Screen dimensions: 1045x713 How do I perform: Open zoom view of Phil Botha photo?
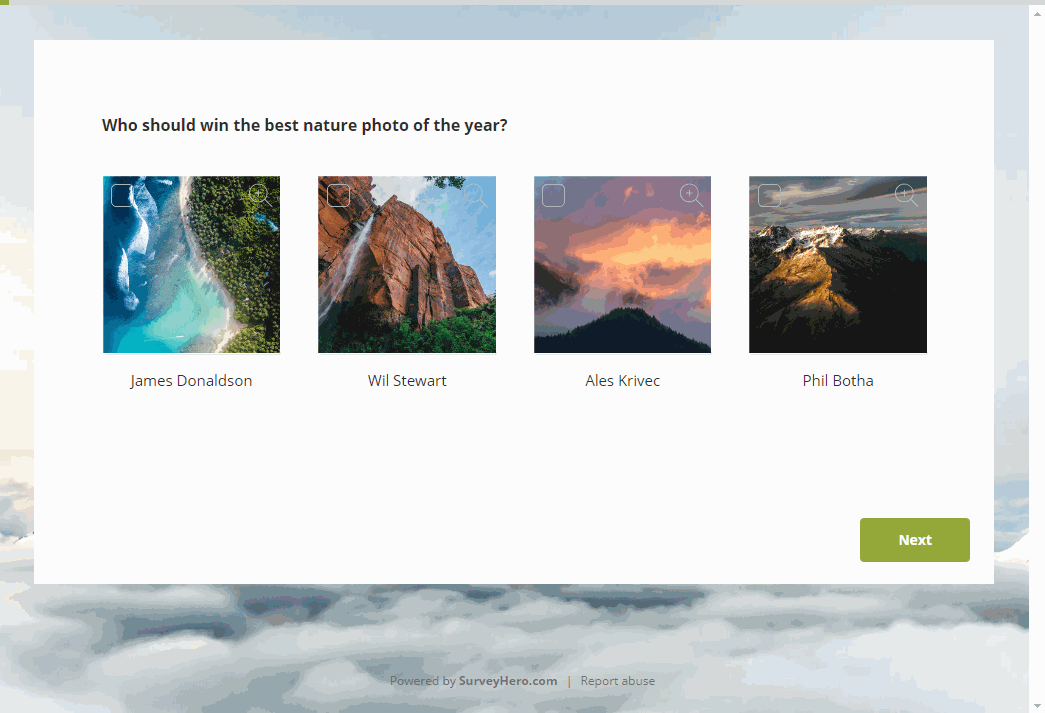point(906,196)
